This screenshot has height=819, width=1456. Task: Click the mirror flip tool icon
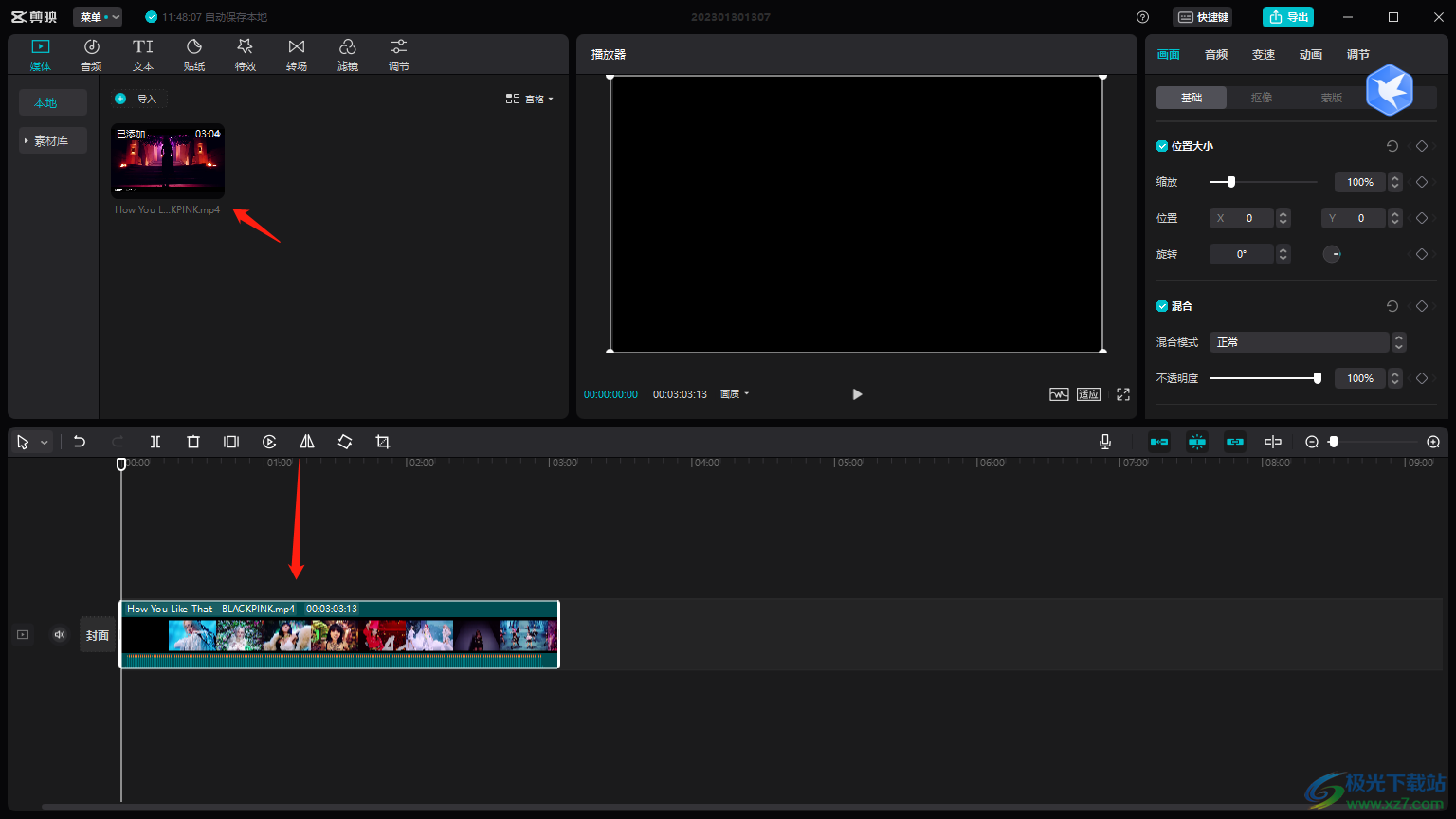(307, 442)
